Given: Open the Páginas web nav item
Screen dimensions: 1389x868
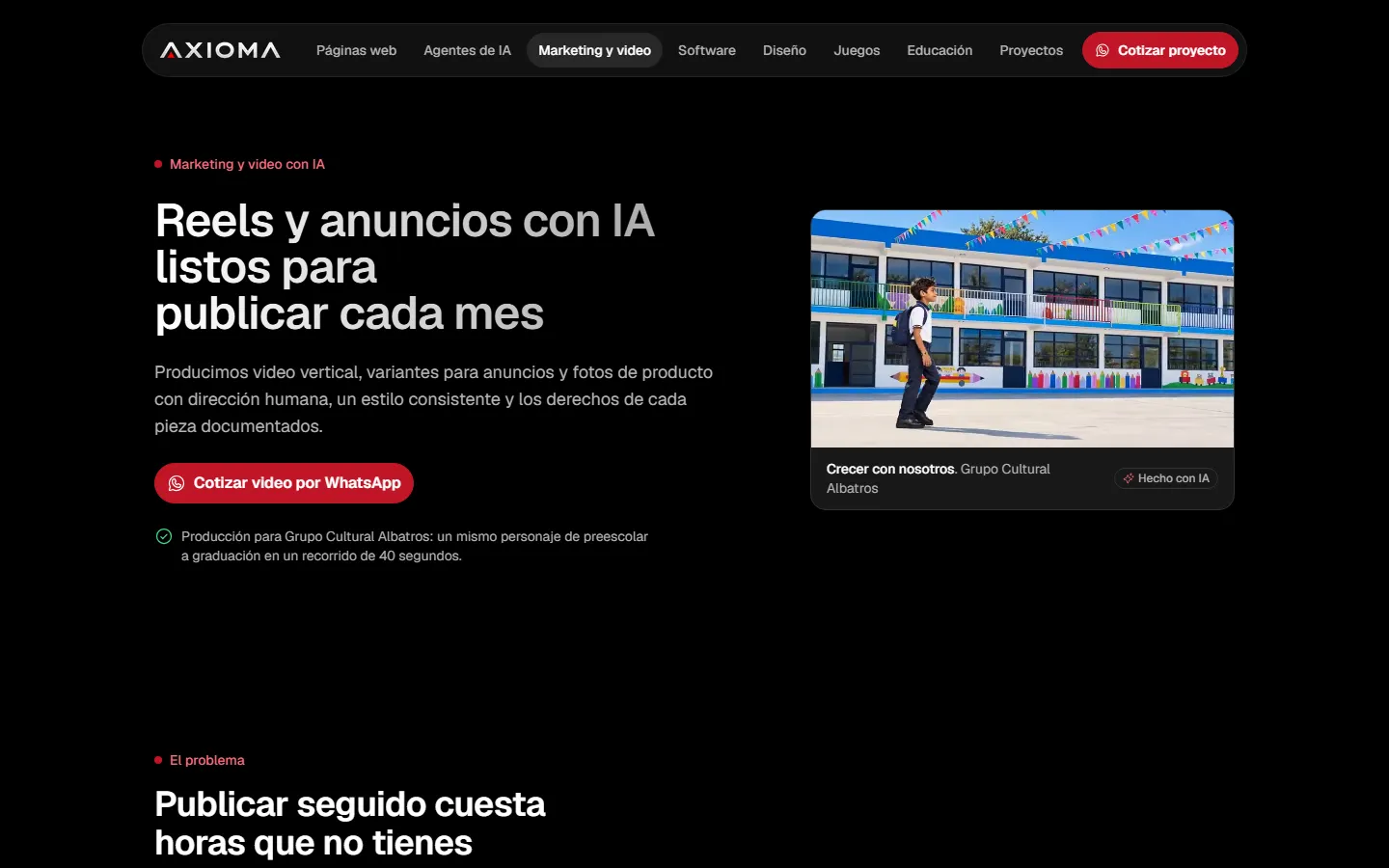Looking at the screenshot, I should [x=356, y=50].
